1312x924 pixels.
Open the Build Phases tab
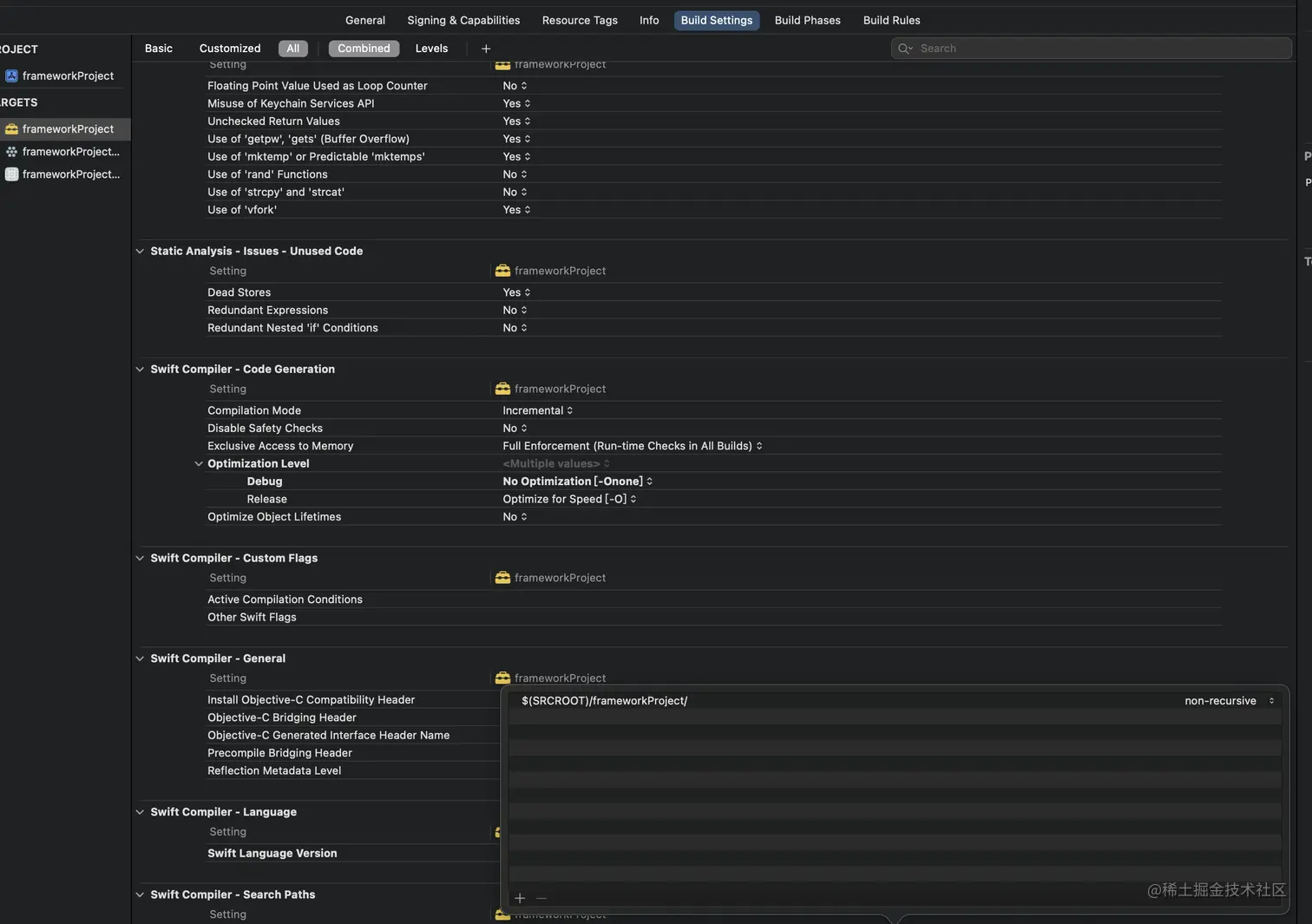pyautogui.click(x=807, y=21)
